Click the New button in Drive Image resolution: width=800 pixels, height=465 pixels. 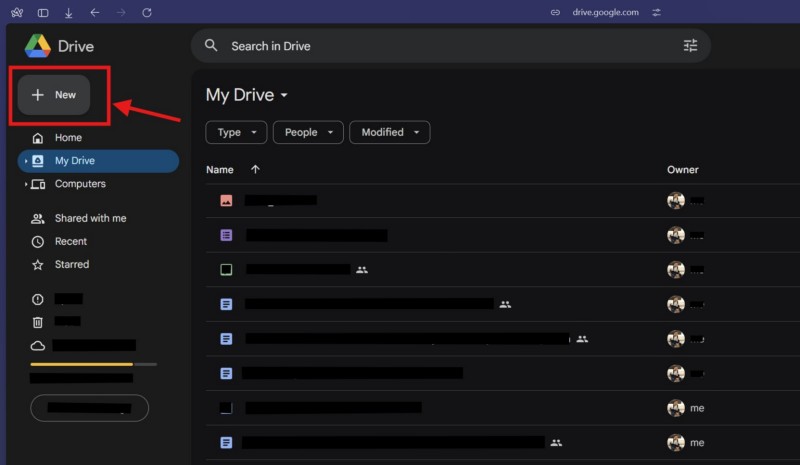point(54,95)
